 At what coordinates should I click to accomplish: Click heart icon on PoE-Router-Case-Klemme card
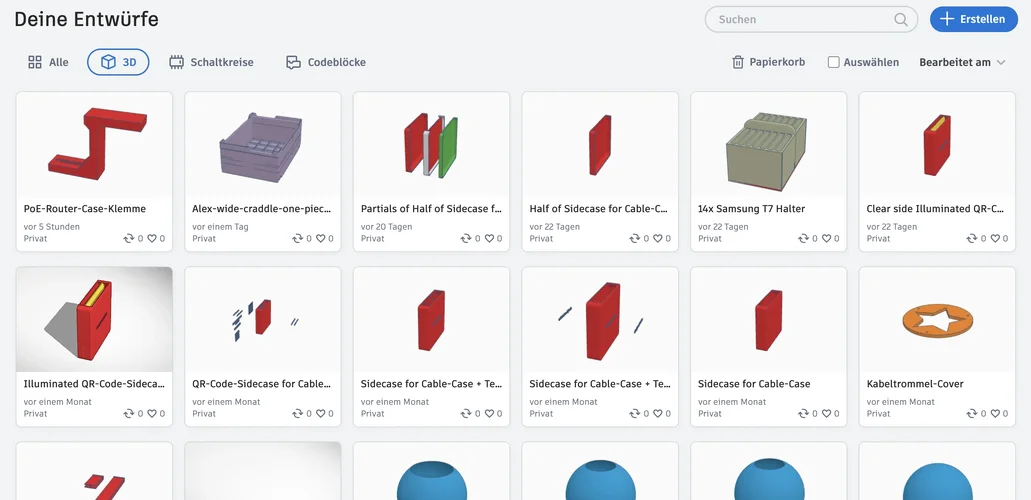(x=151, y=239)
